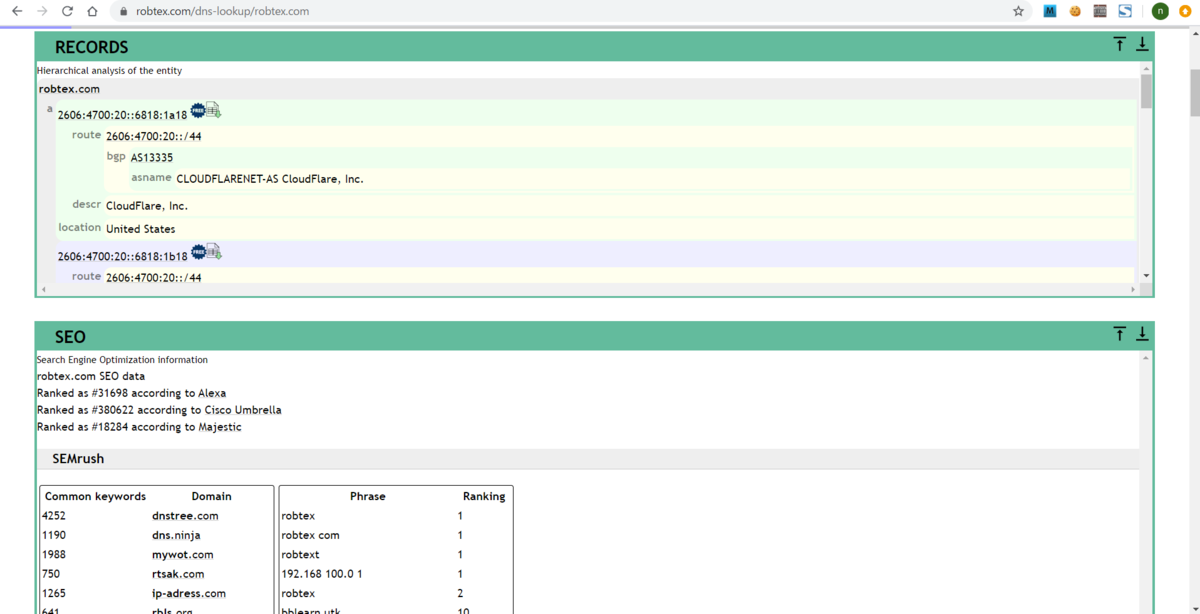Viewport: 1200px width, 614px height.
Task: Reload the page with the refresh icon
Action: 65,11
